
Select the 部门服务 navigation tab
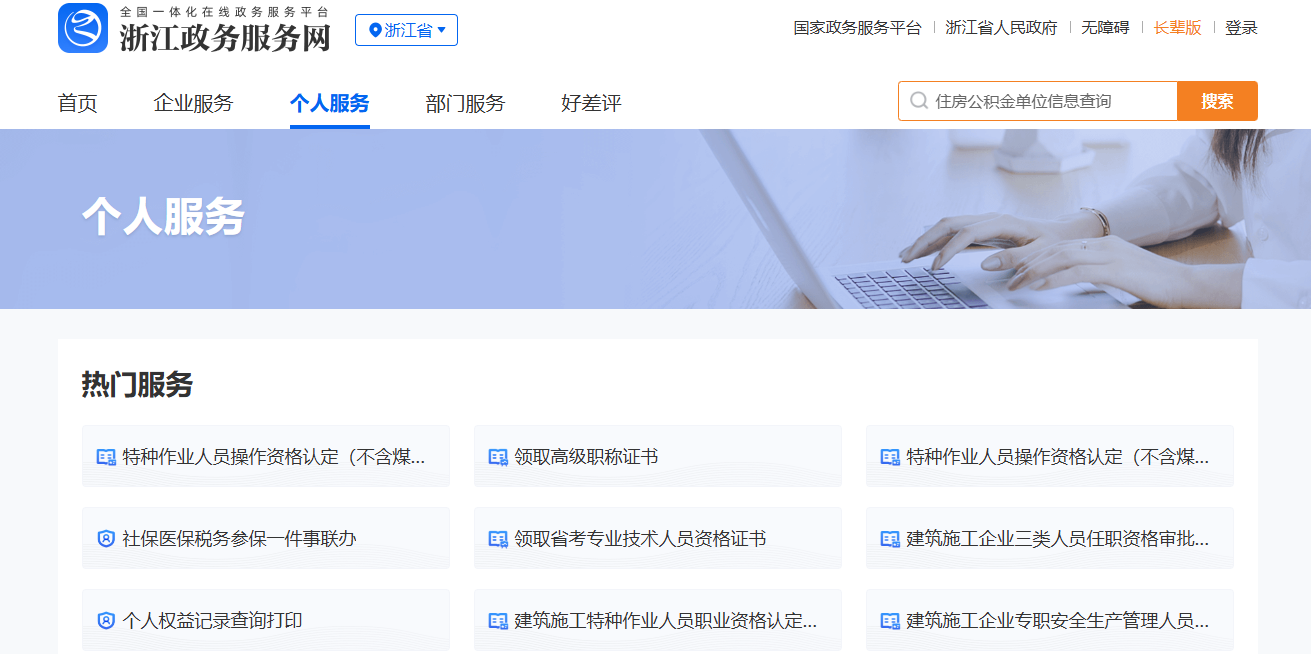coord(465,103)
